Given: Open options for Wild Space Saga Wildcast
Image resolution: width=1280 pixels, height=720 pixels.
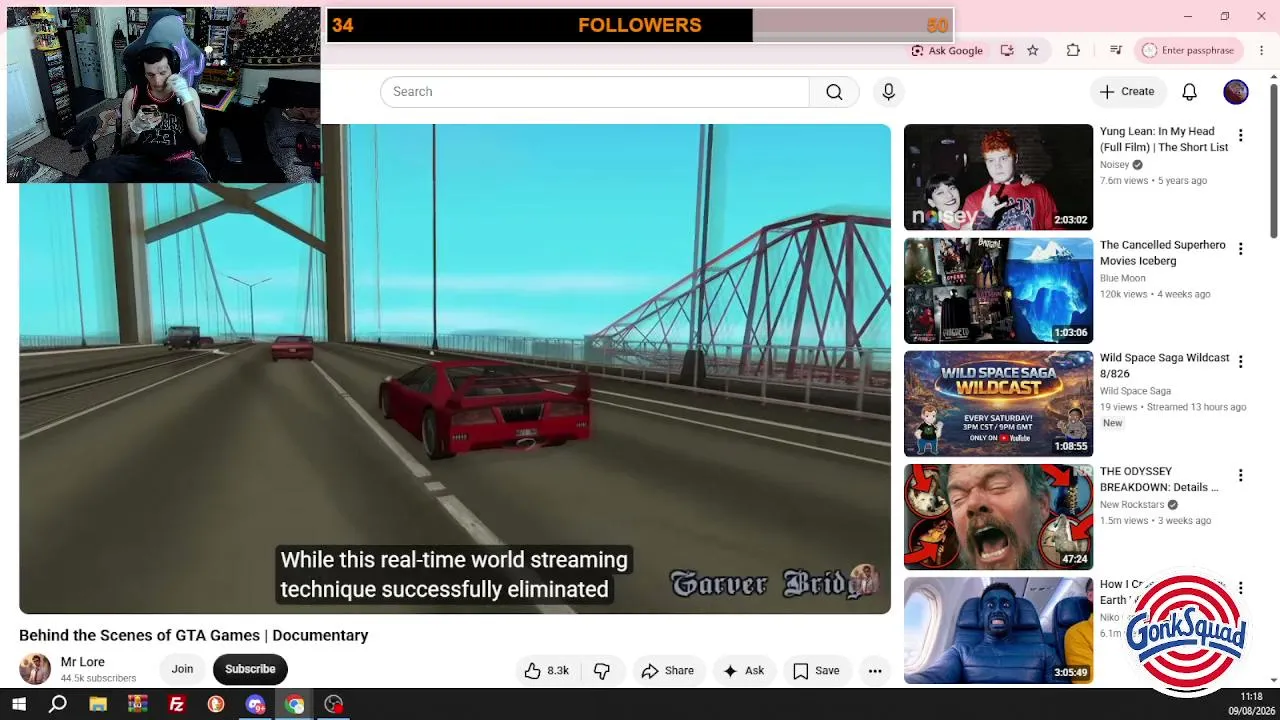Looking at the screenshot, I should 1240,362.
